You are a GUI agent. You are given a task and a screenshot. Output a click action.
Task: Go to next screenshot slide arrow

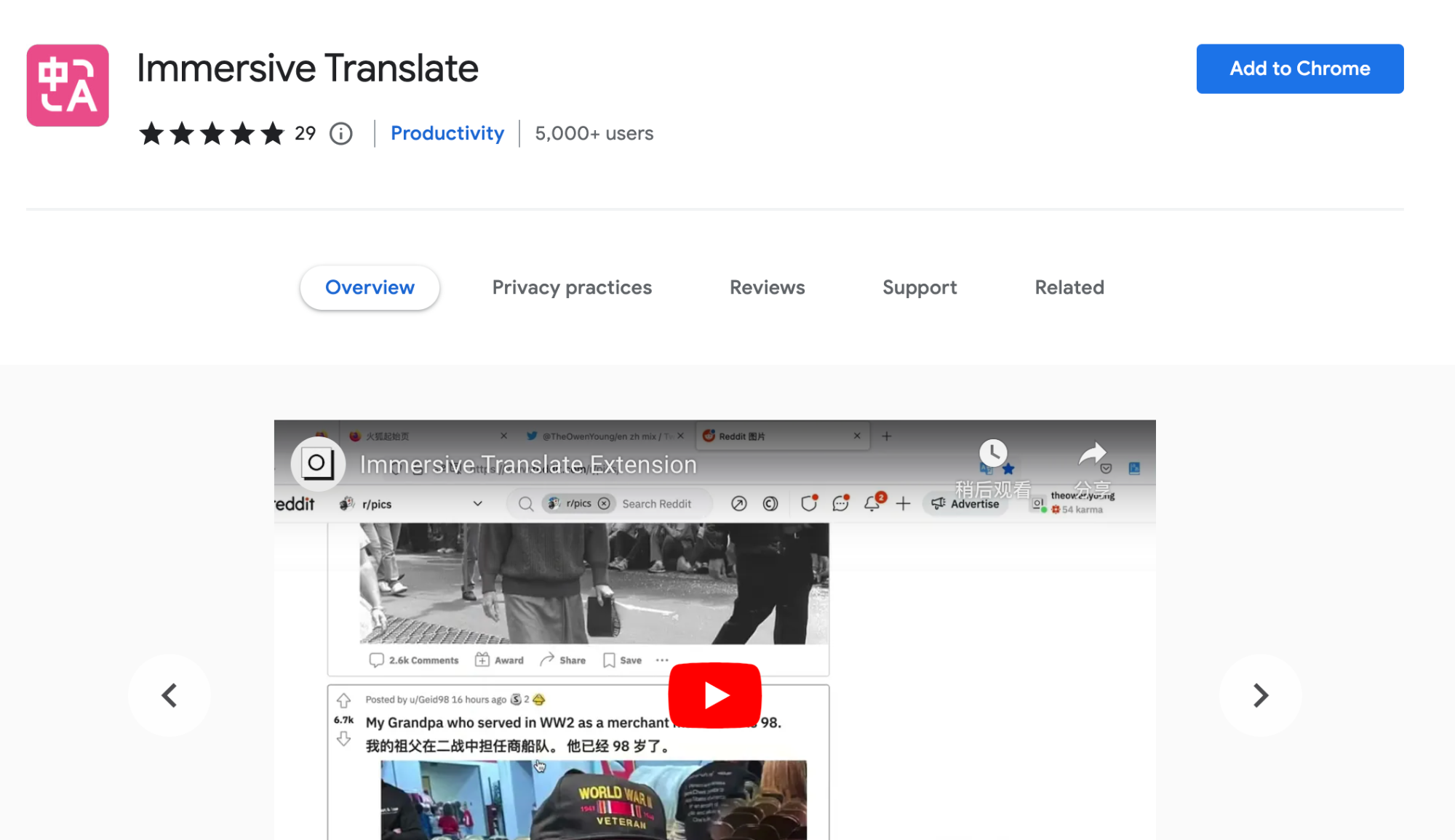tap(1260, 695)
